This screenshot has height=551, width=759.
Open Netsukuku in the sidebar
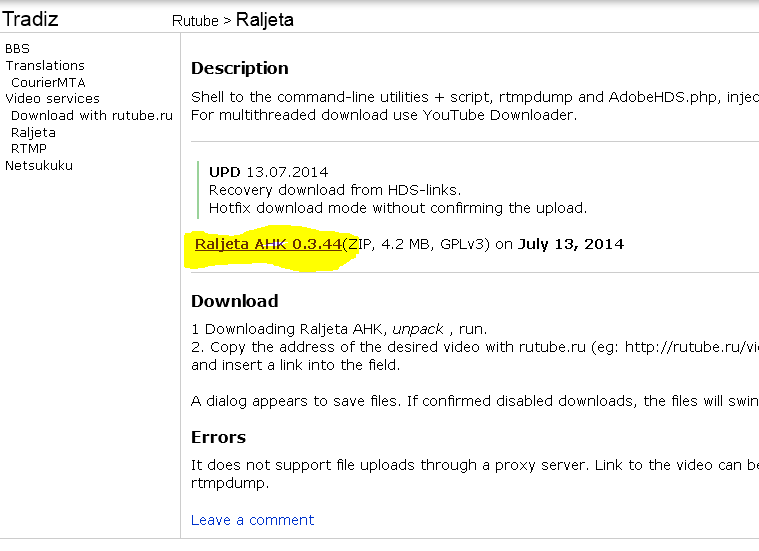39,165
